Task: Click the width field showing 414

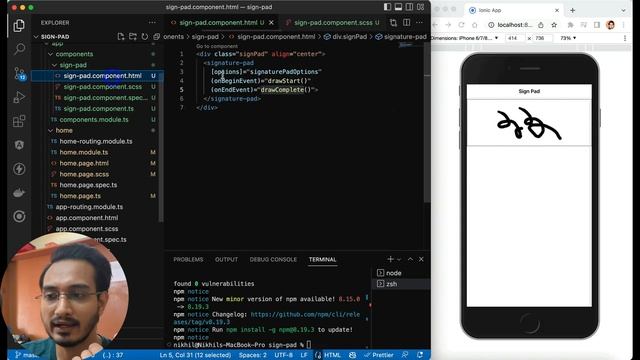Action: tap(515, 38)
